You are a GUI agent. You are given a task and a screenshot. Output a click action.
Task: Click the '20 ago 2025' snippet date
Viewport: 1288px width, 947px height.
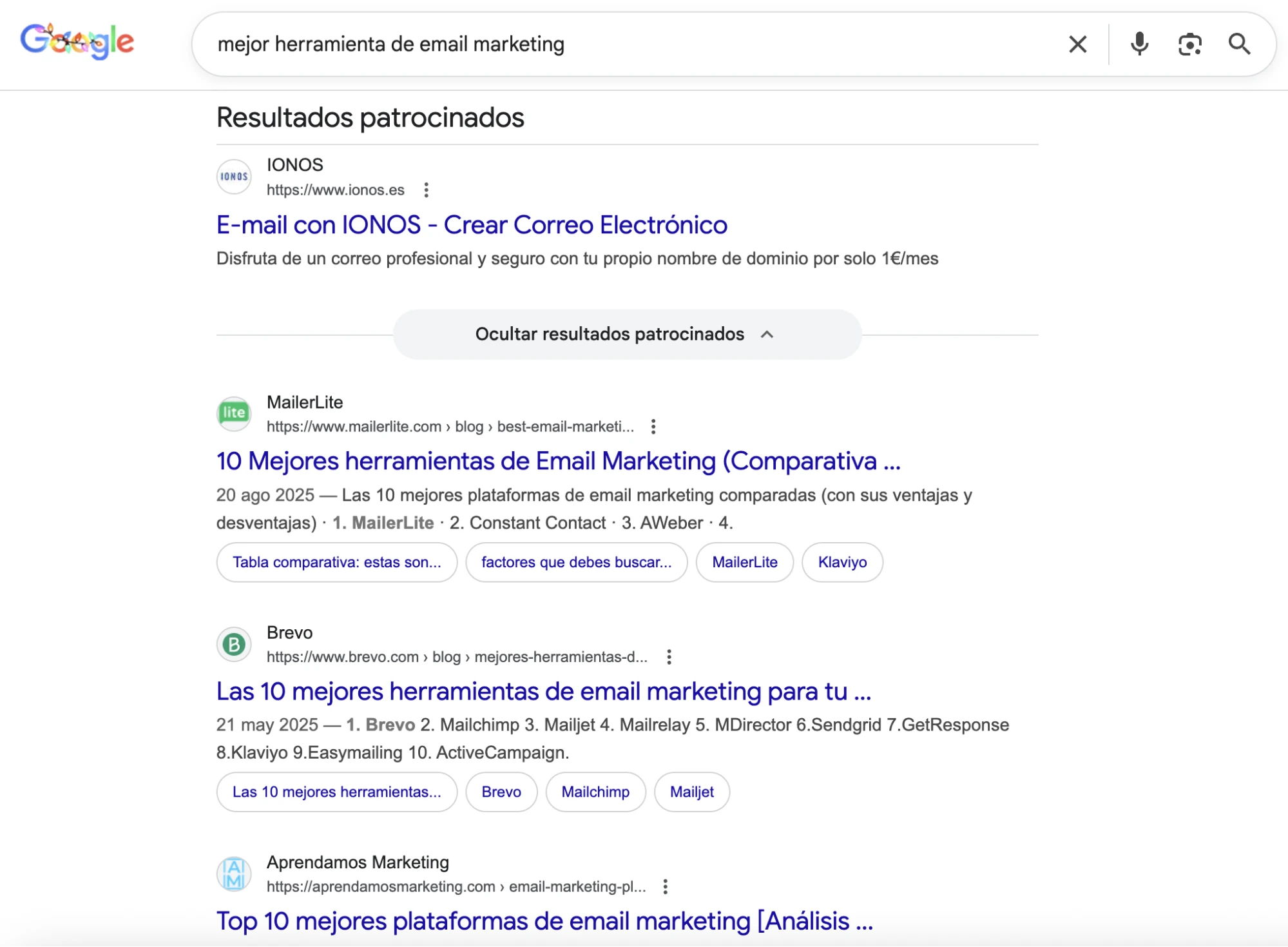[265, 496]
